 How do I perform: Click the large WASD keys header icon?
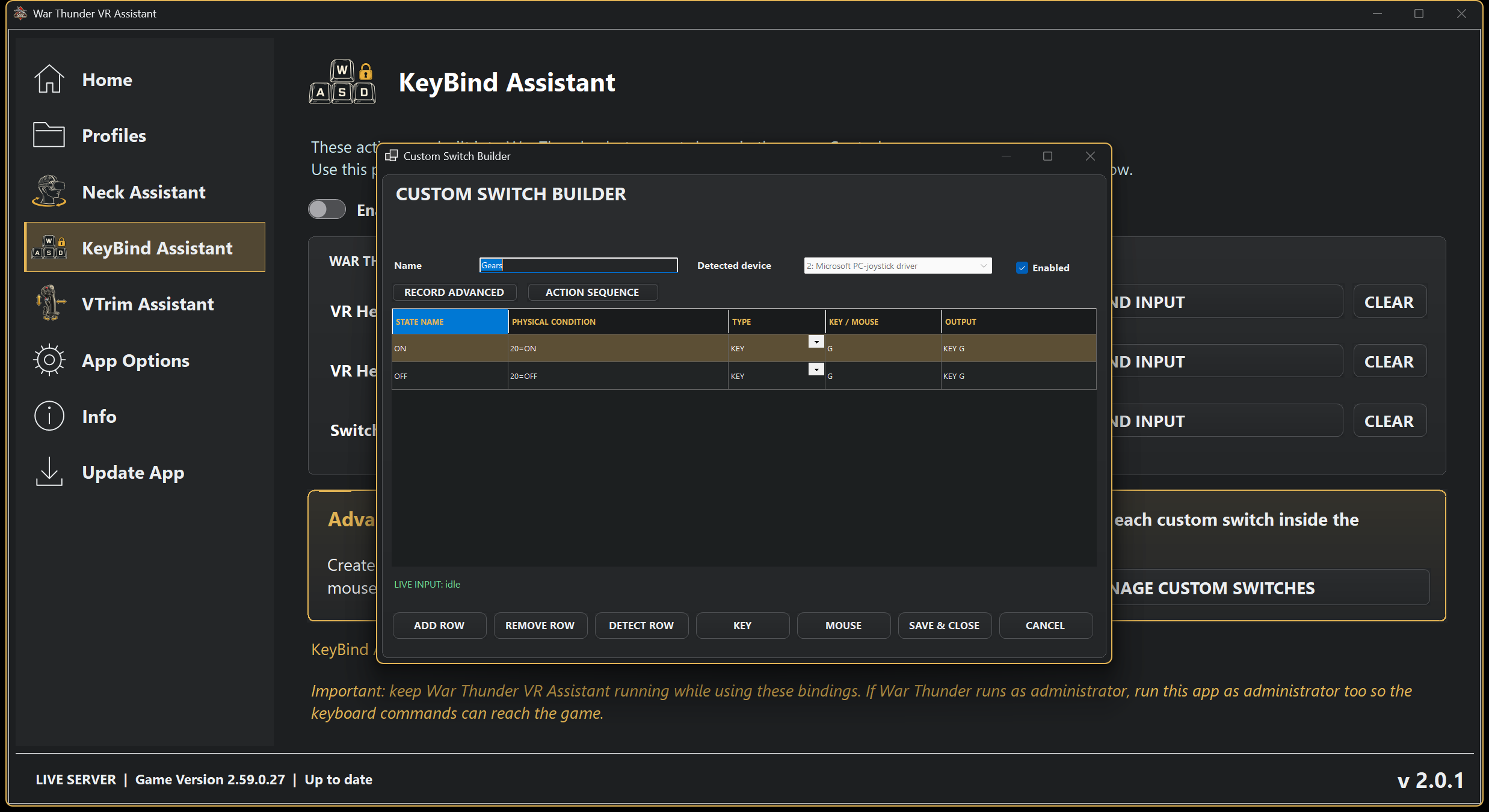coord(342,82)
